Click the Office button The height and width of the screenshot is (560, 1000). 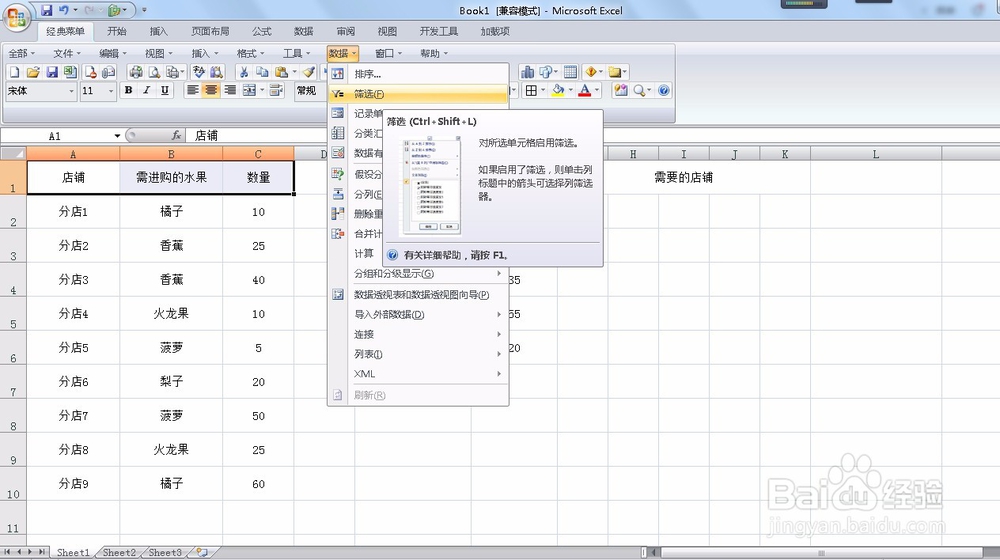pos(17,17)
